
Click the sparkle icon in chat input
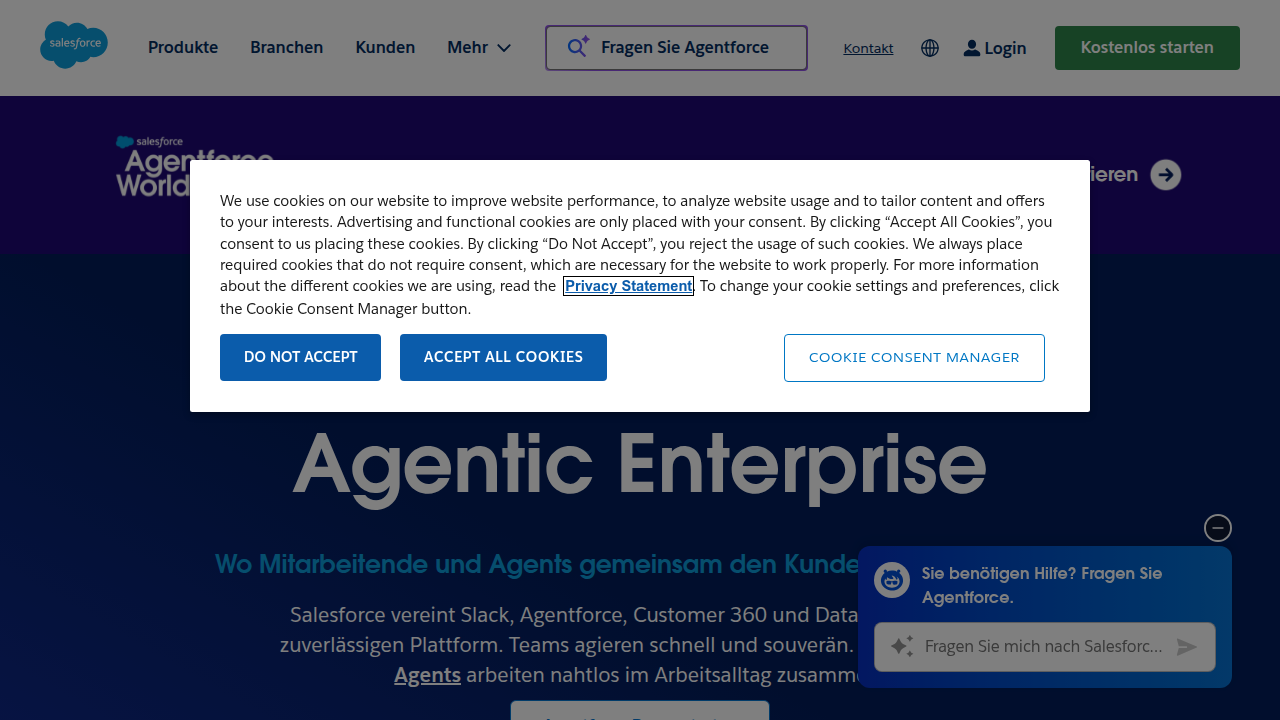coord(902,646)
